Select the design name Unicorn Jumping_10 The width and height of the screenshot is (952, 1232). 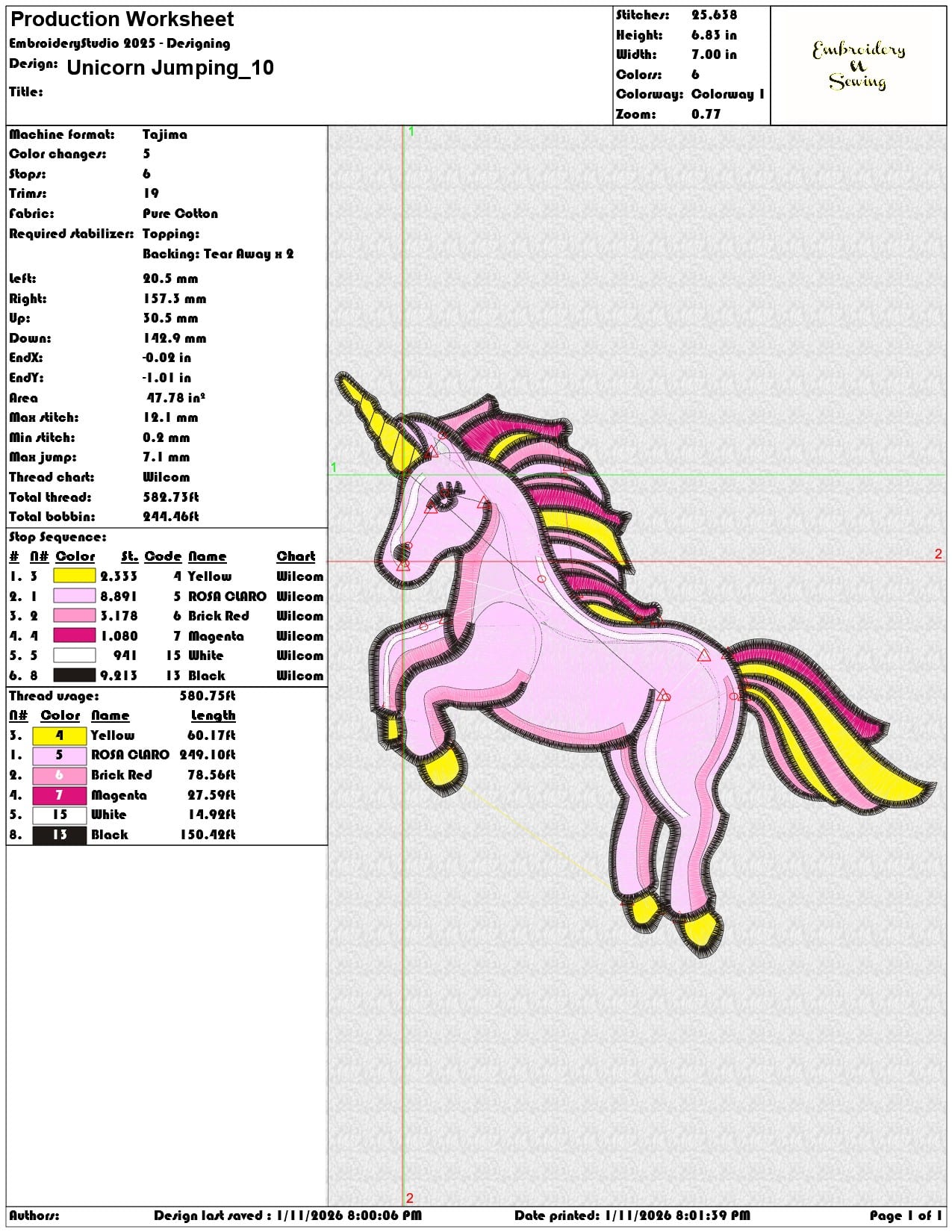coord(170,68)
